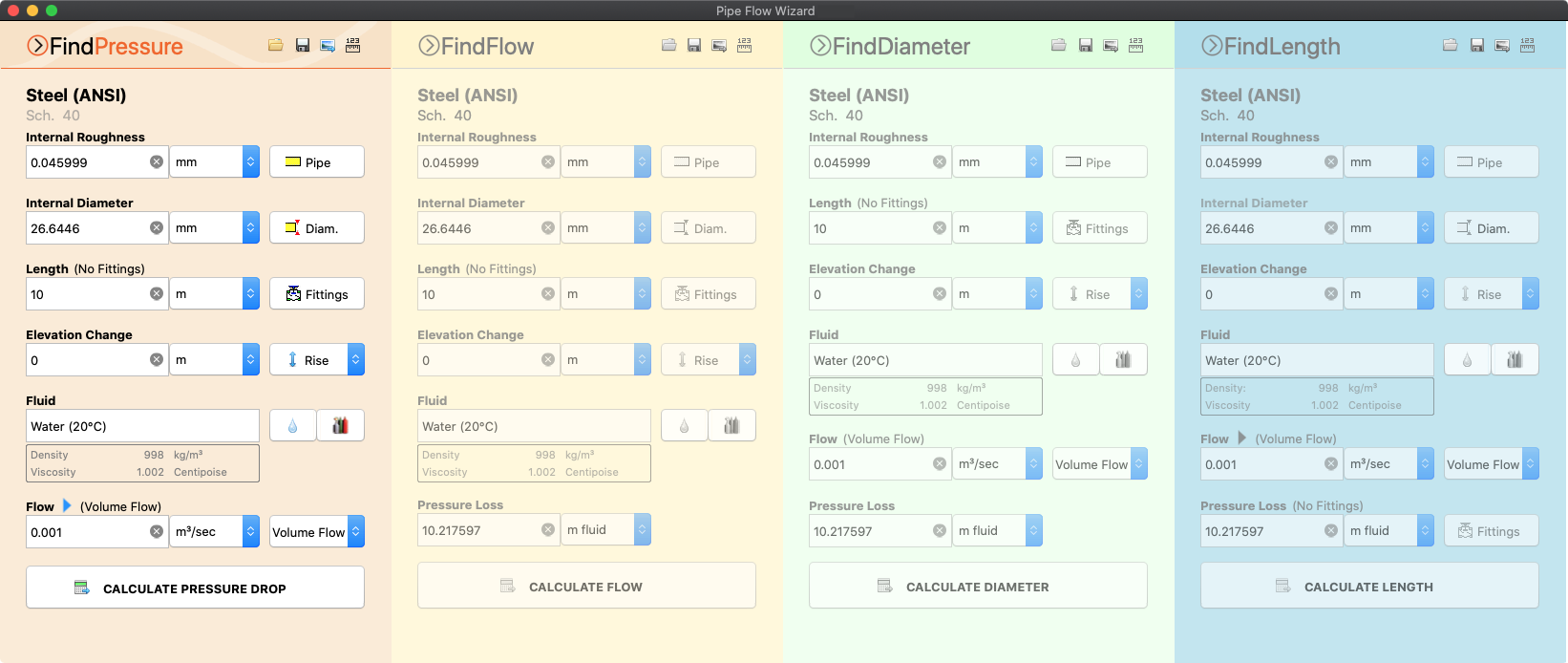1568x663 pixels.
Task: Click the Pipe material button in FindPressure
Action: click(316, 162)
